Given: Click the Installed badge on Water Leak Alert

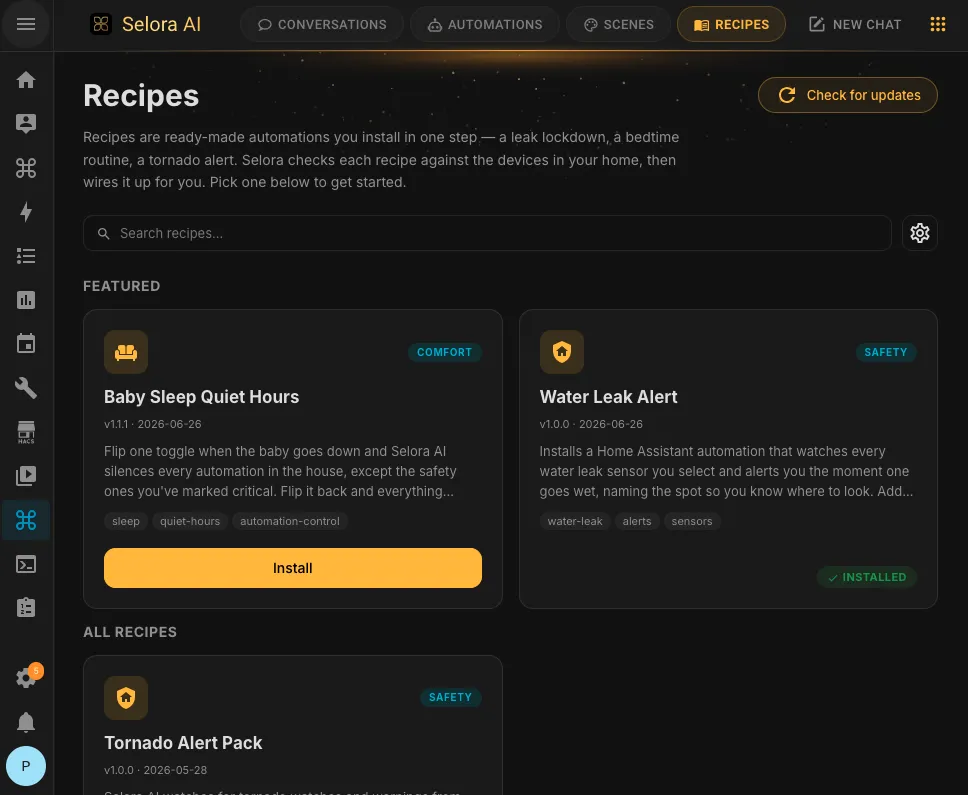Looking at the screenshot, I should (x=867, y=577).
